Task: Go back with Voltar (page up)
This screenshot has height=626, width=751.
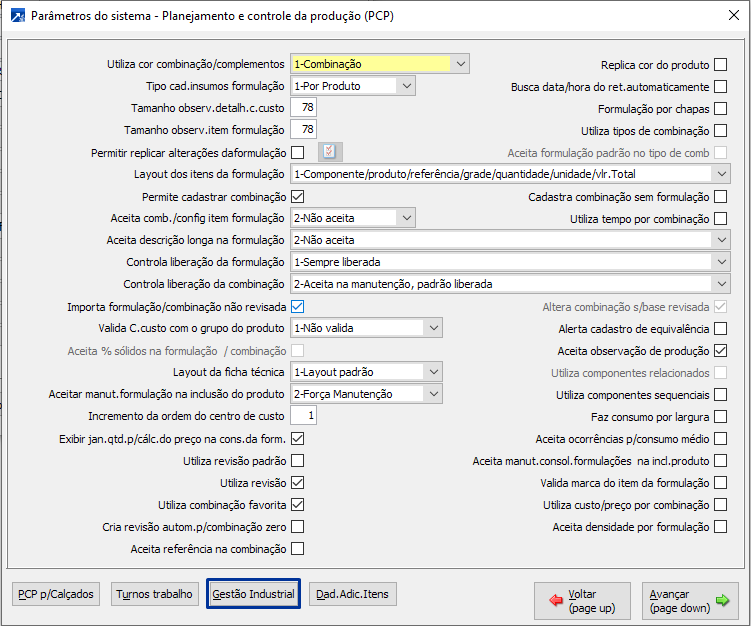Action: pos(582,601)
